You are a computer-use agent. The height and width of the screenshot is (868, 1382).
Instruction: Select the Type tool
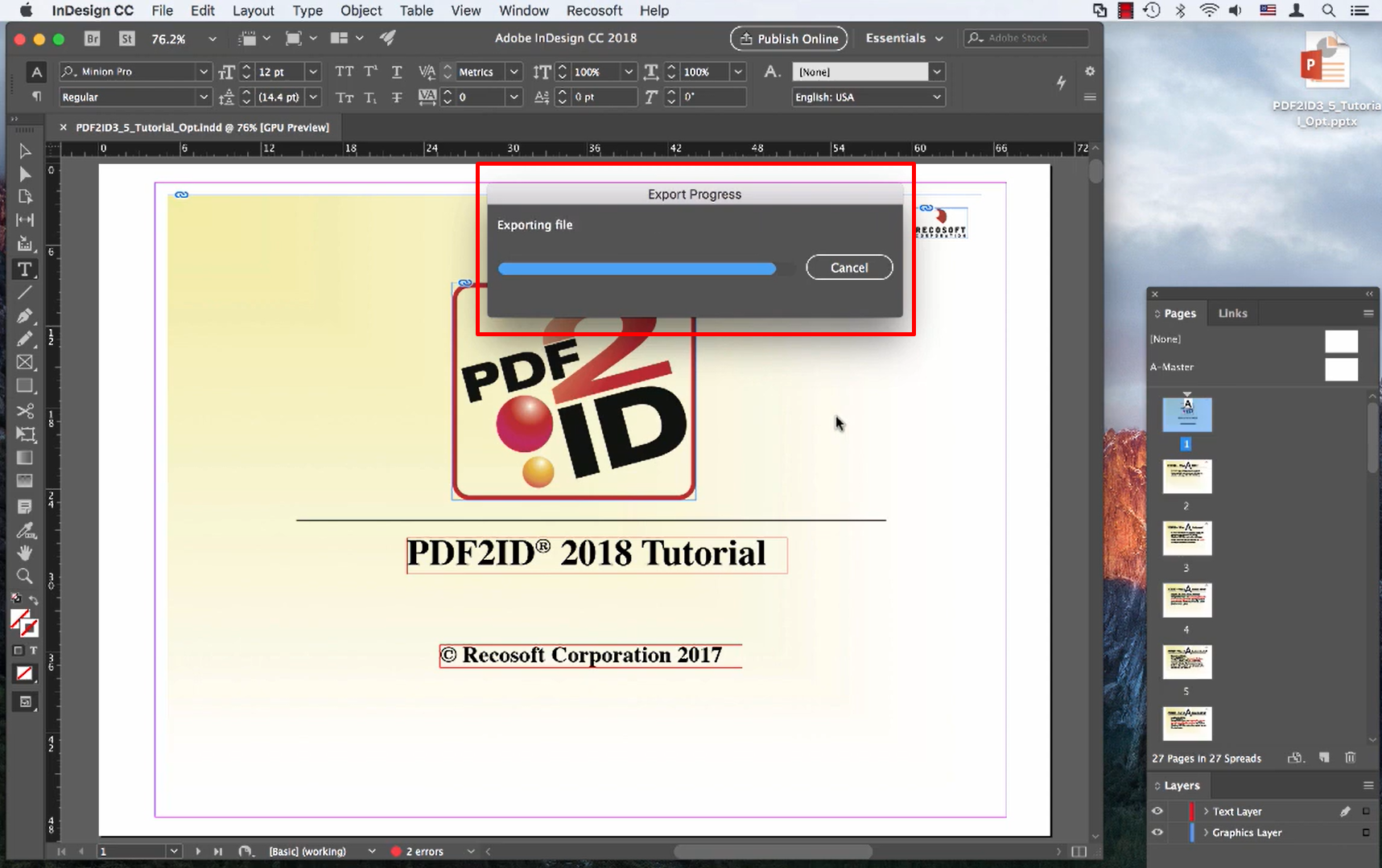[x=25, y=269]
